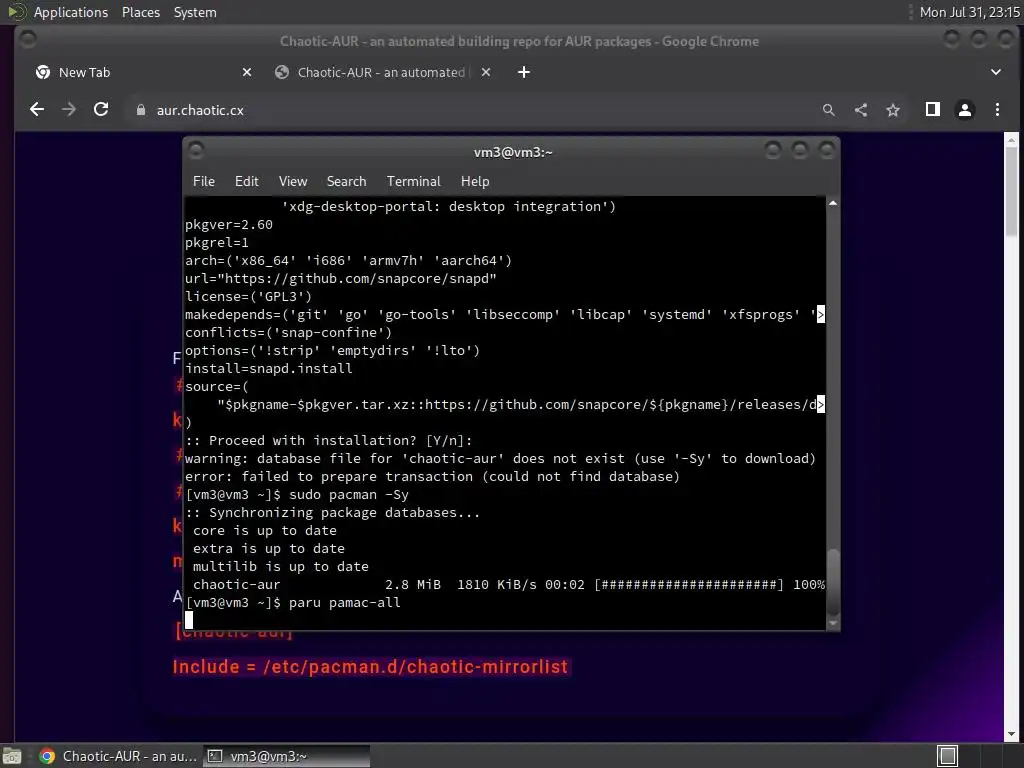Open the terminal View menu

click(293, 182)
